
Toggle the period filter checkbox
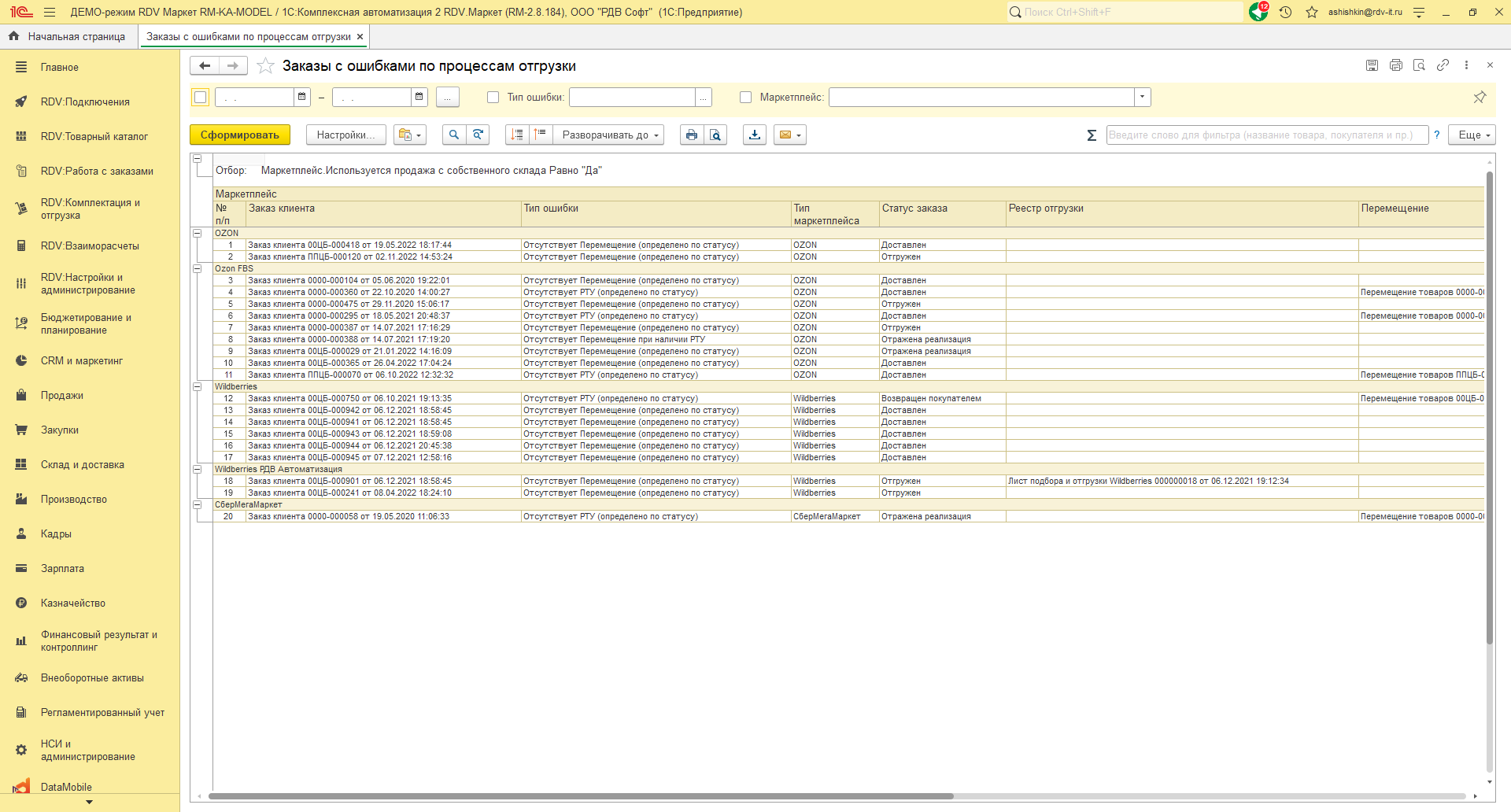pos(201,98)
